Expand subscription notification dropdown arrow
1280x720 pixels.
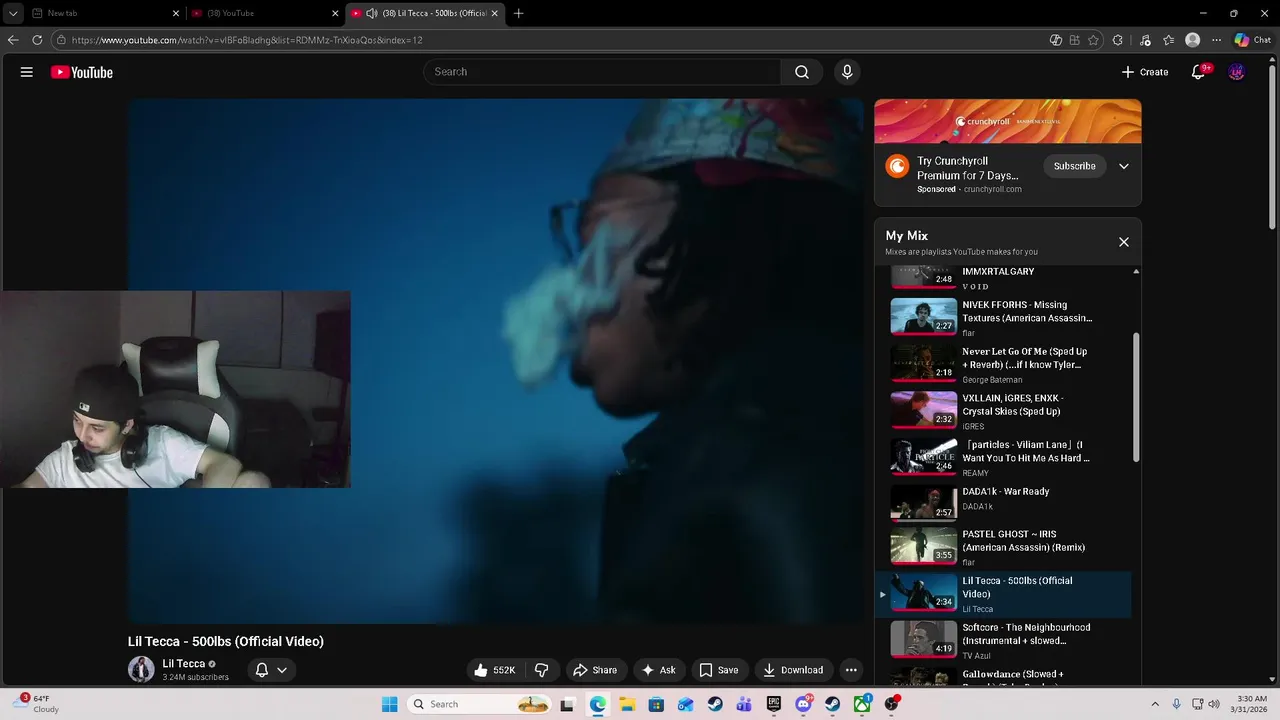click(282, 670)
